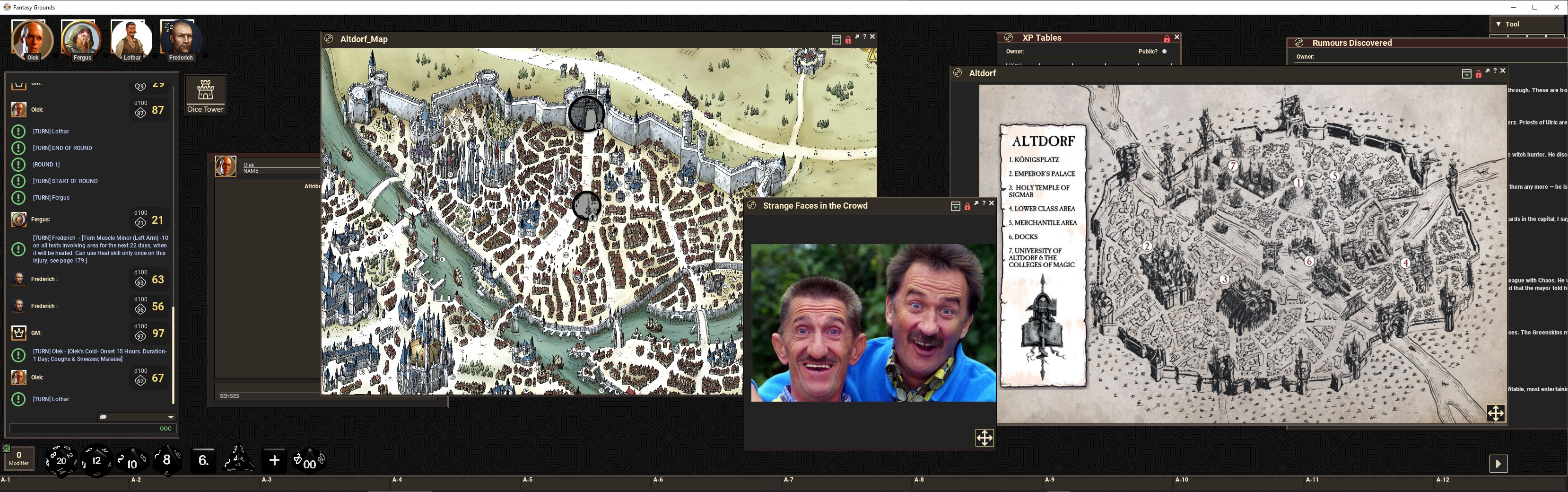Click the play arrow sidebar button
This screenshot has width=1568, height=492.
1498,464
